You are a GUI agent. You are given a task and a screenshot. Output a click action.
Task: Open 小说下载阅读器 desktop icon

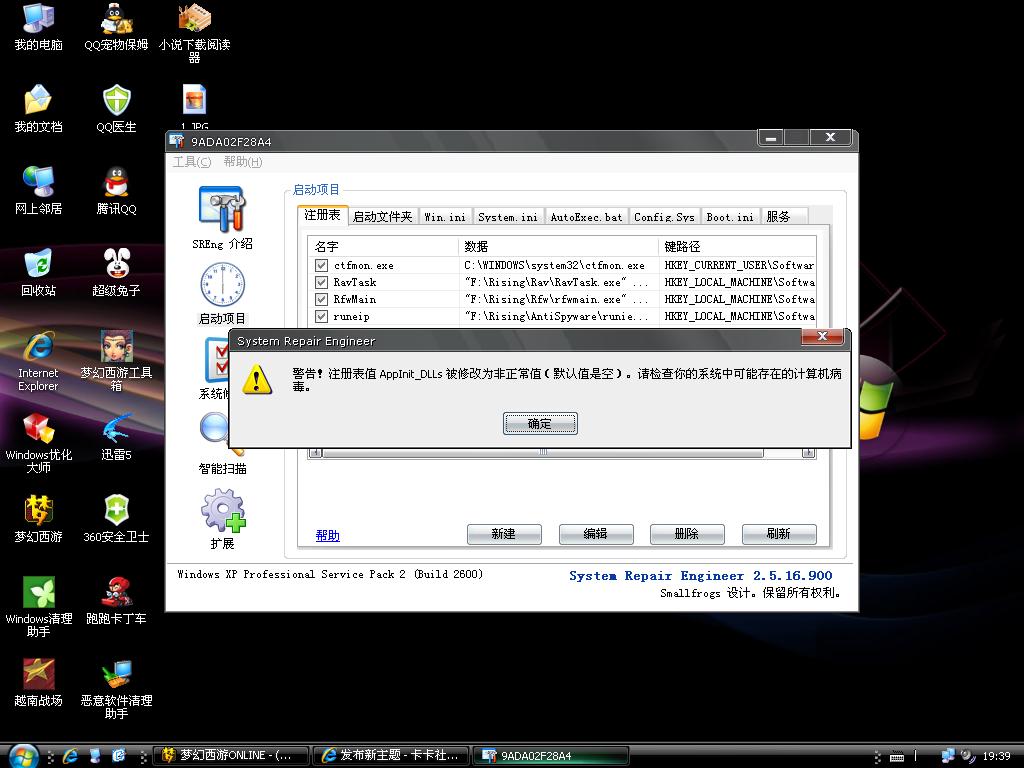(194, 33)
